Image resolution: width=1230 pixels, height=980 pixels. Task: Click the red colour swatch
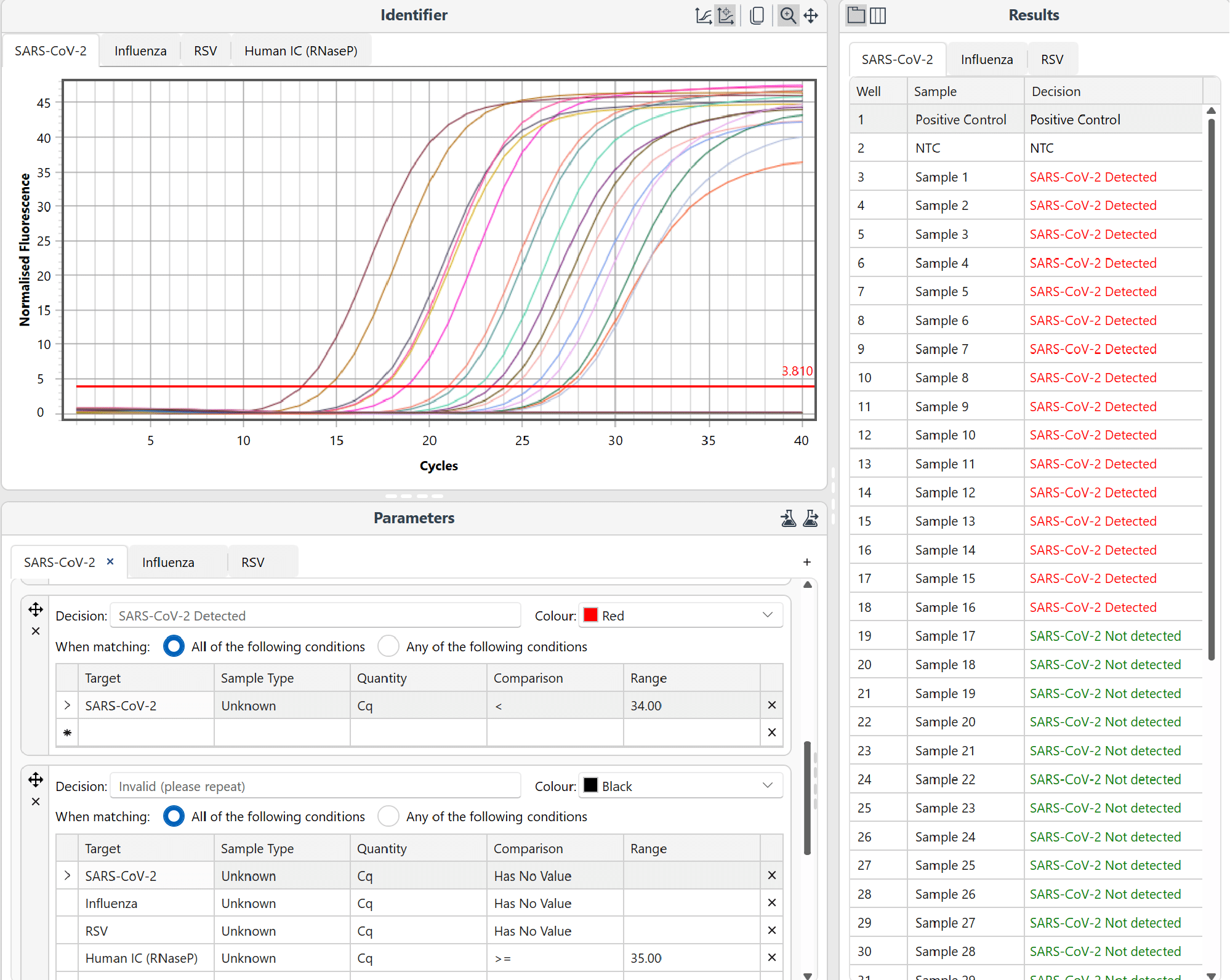tap(590, 616)
